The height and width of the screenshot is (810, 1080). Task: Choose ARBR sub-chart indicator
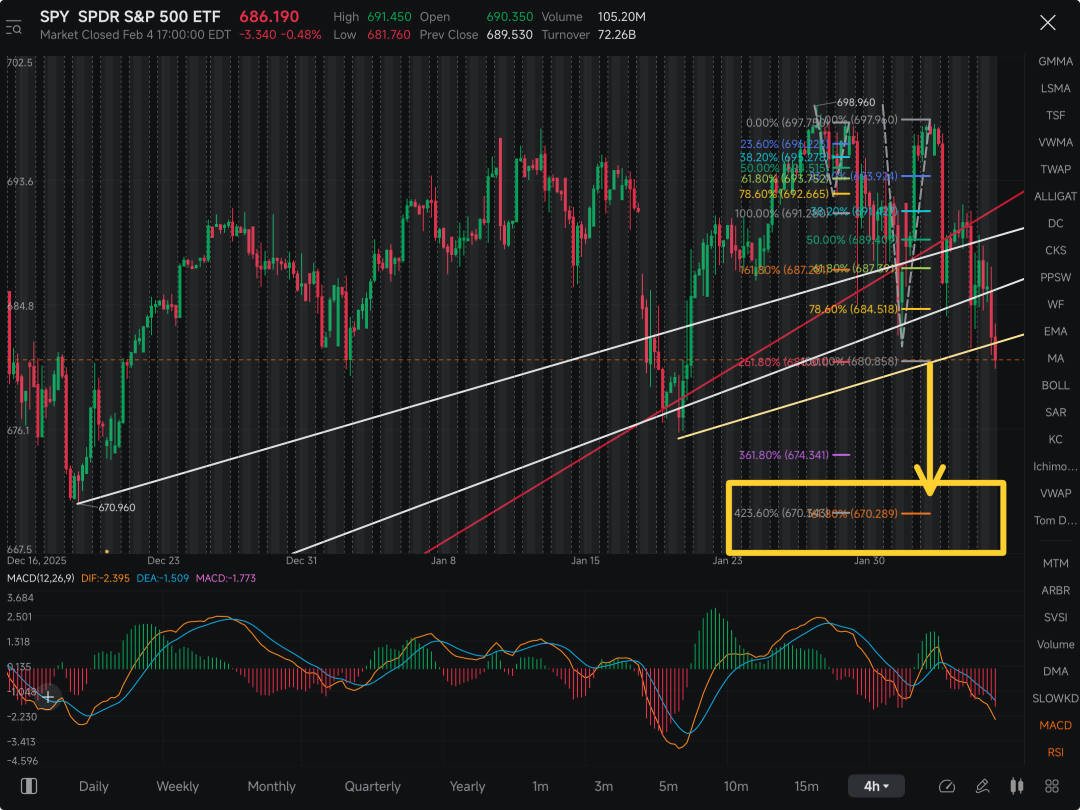click(x=1055, y=590)
